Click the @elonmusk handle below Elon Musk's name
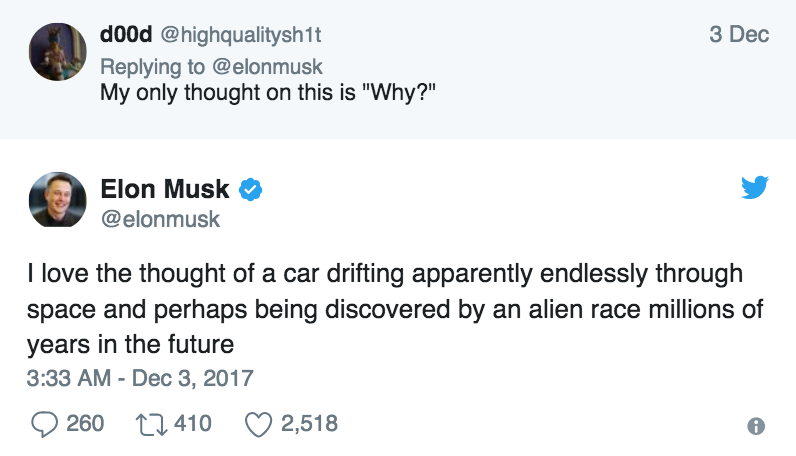This screenshot has width=796, height=456. click(x=160, y=219)
